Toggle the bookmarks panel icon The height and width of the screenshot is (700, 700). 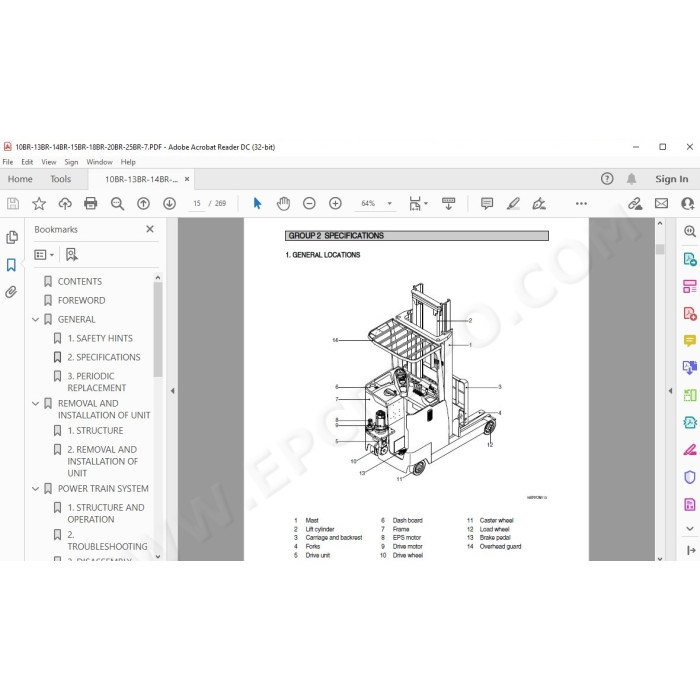11,265
